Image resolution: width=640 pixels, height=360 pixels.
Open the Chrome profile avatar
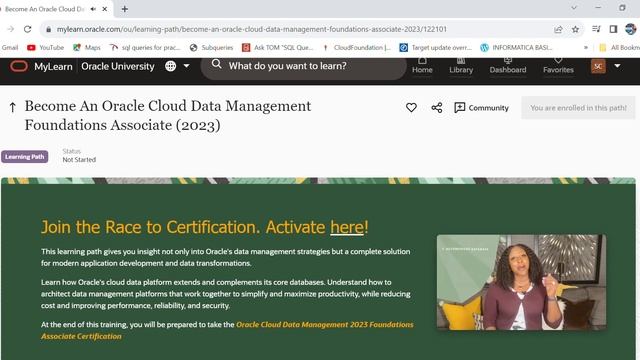(x=630, y=29)
